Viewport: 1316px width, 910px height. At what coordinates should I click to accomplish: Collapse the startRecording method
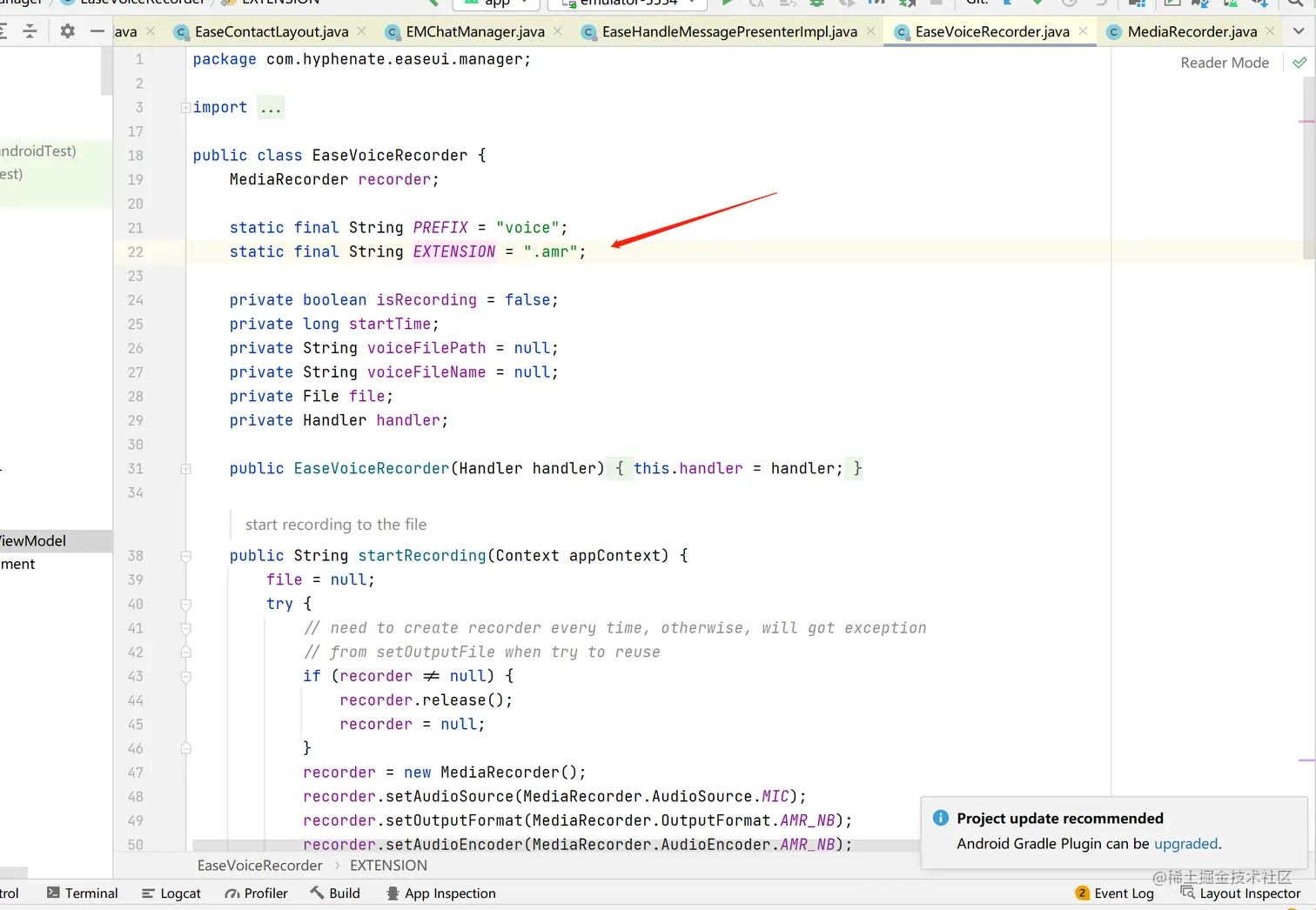185,556
